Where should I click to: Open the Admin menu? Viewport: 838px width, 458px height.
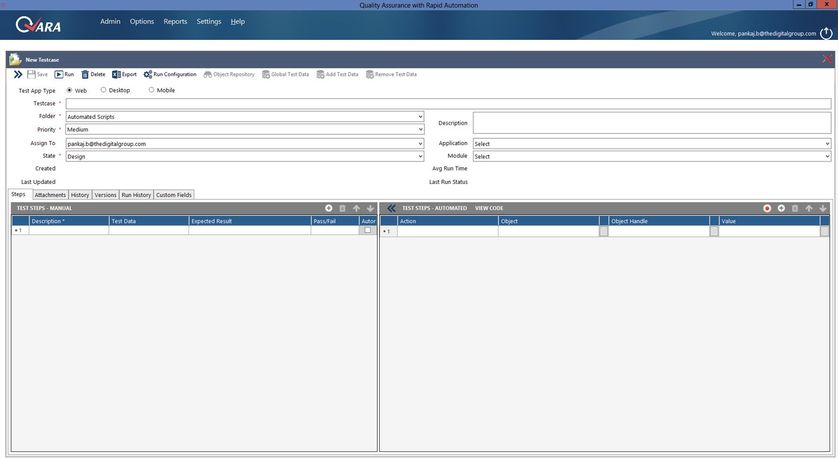(110, 21)
